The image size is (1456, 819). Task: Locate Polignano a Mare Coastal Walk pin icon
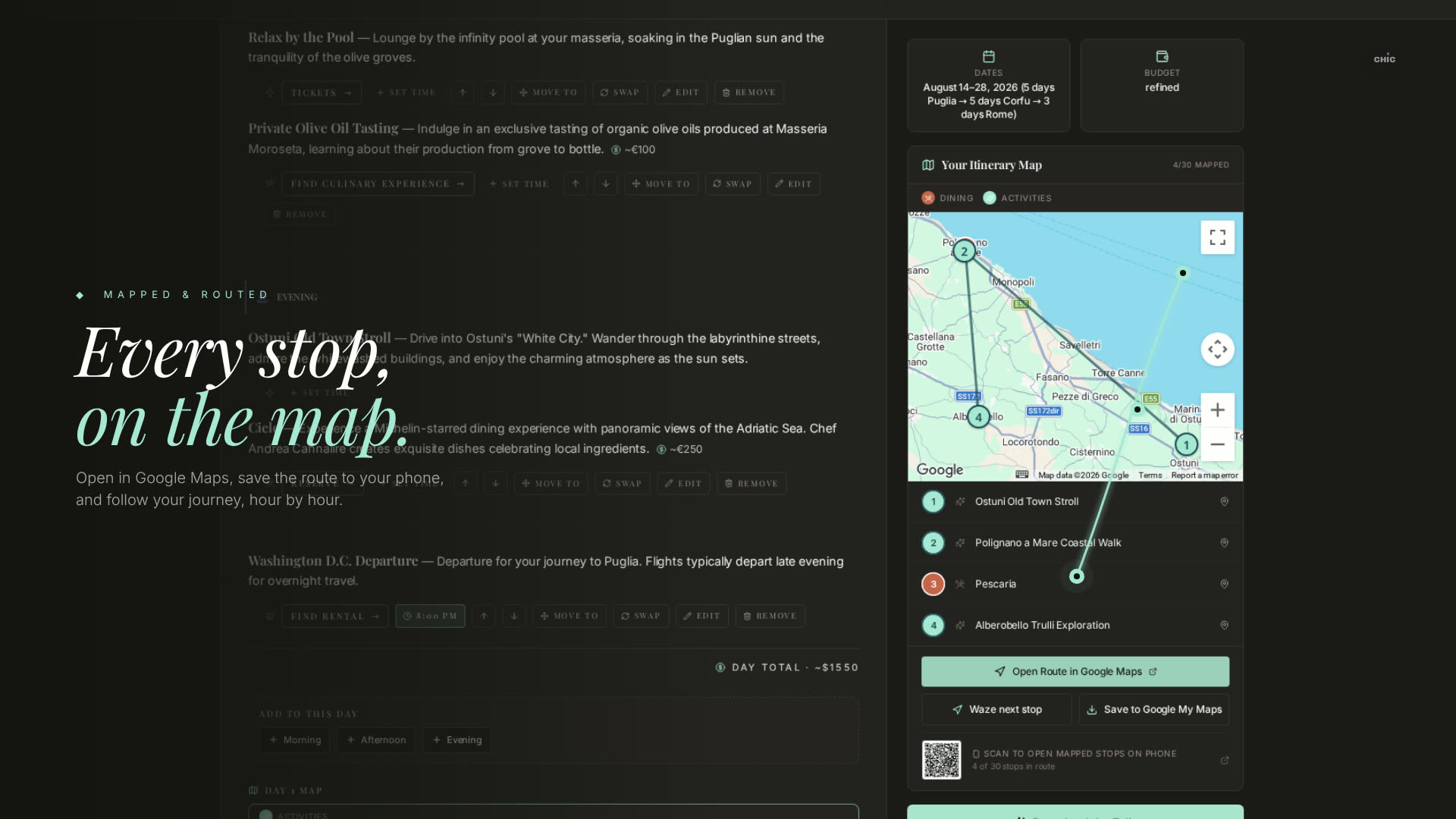click(1224, 543)
